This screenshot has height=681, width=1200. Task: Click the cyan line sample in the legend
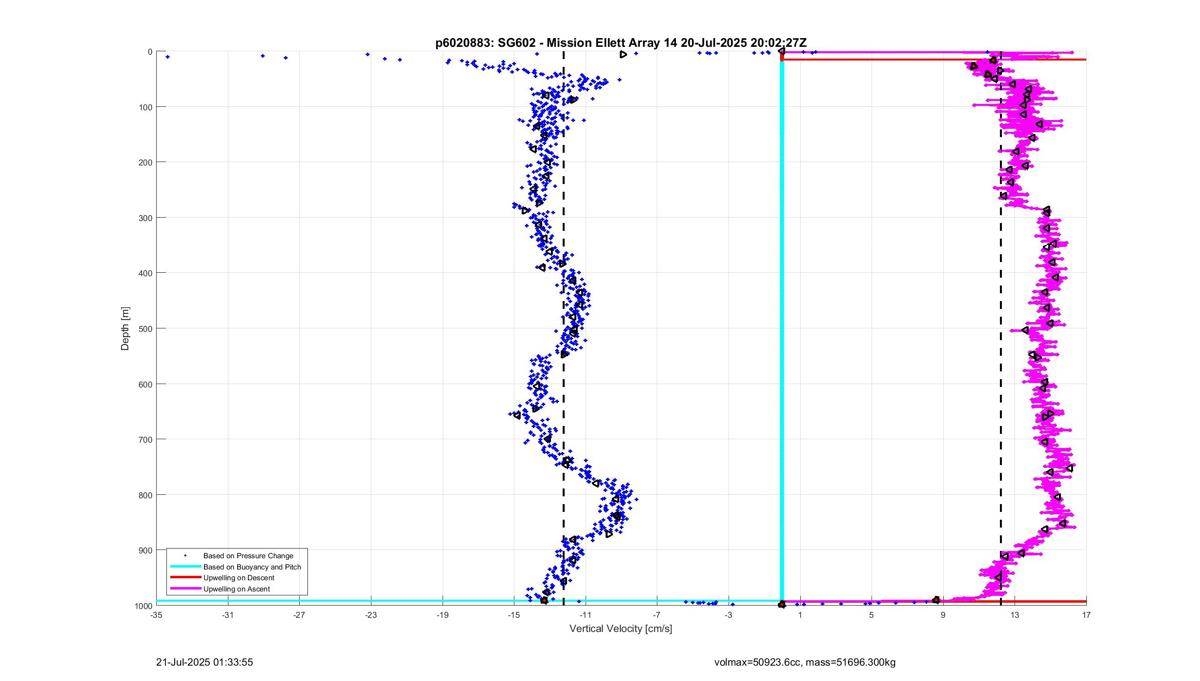pyautogui.click(x=185, y=566)
